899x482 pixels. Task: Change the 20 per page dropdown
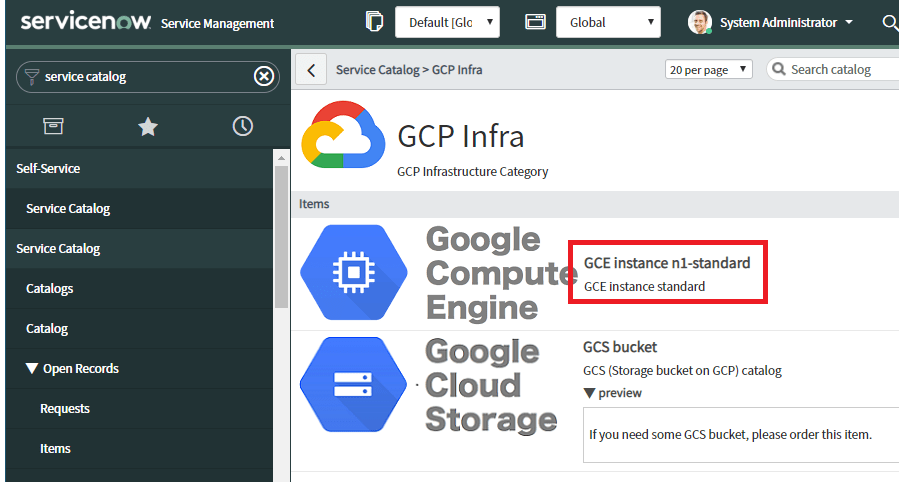pyautogui.click(x=709, y=70)
